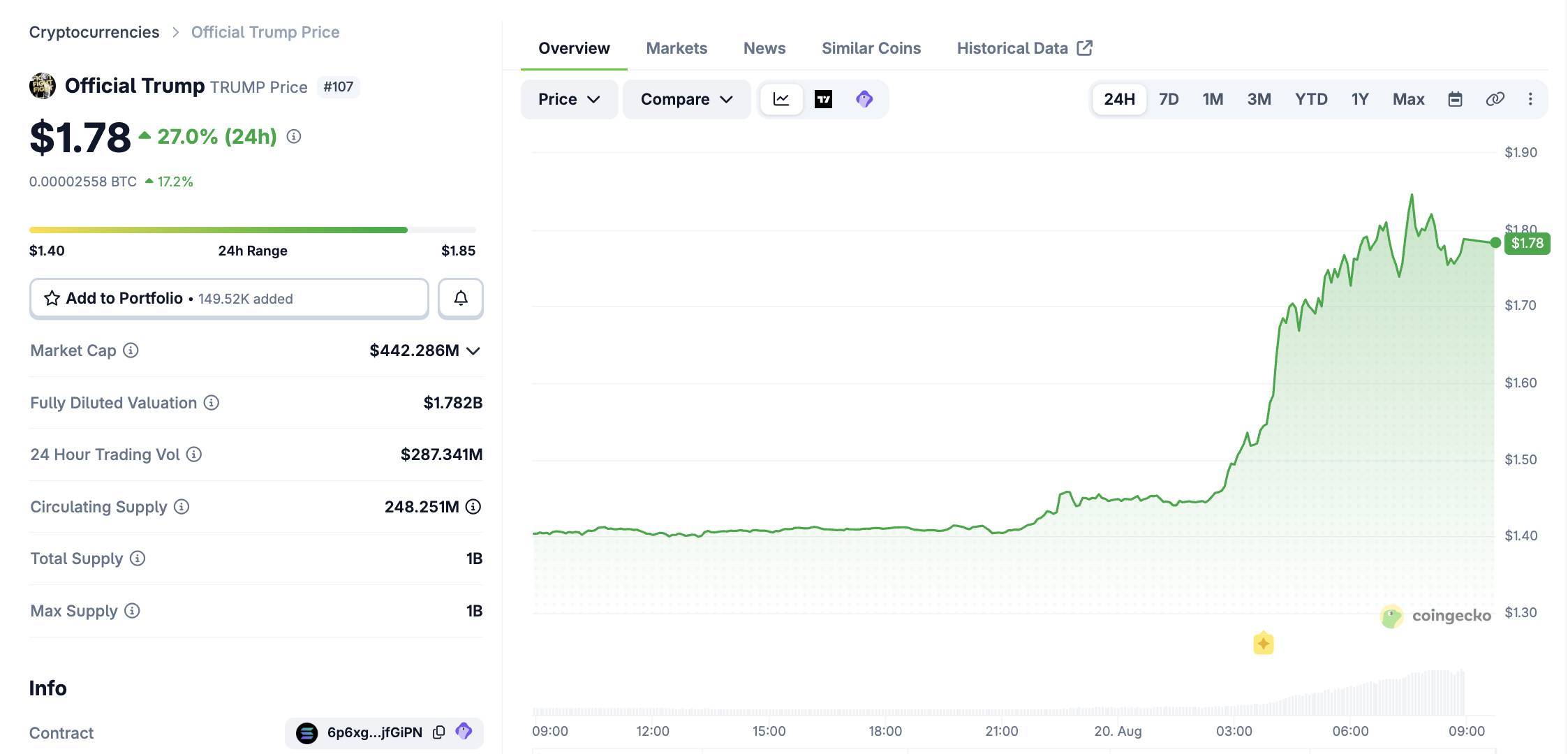The width and height of the screenshot is (1568, 754).
Task: Click the yellow sparkle news marker
Action: [1263, 643]
